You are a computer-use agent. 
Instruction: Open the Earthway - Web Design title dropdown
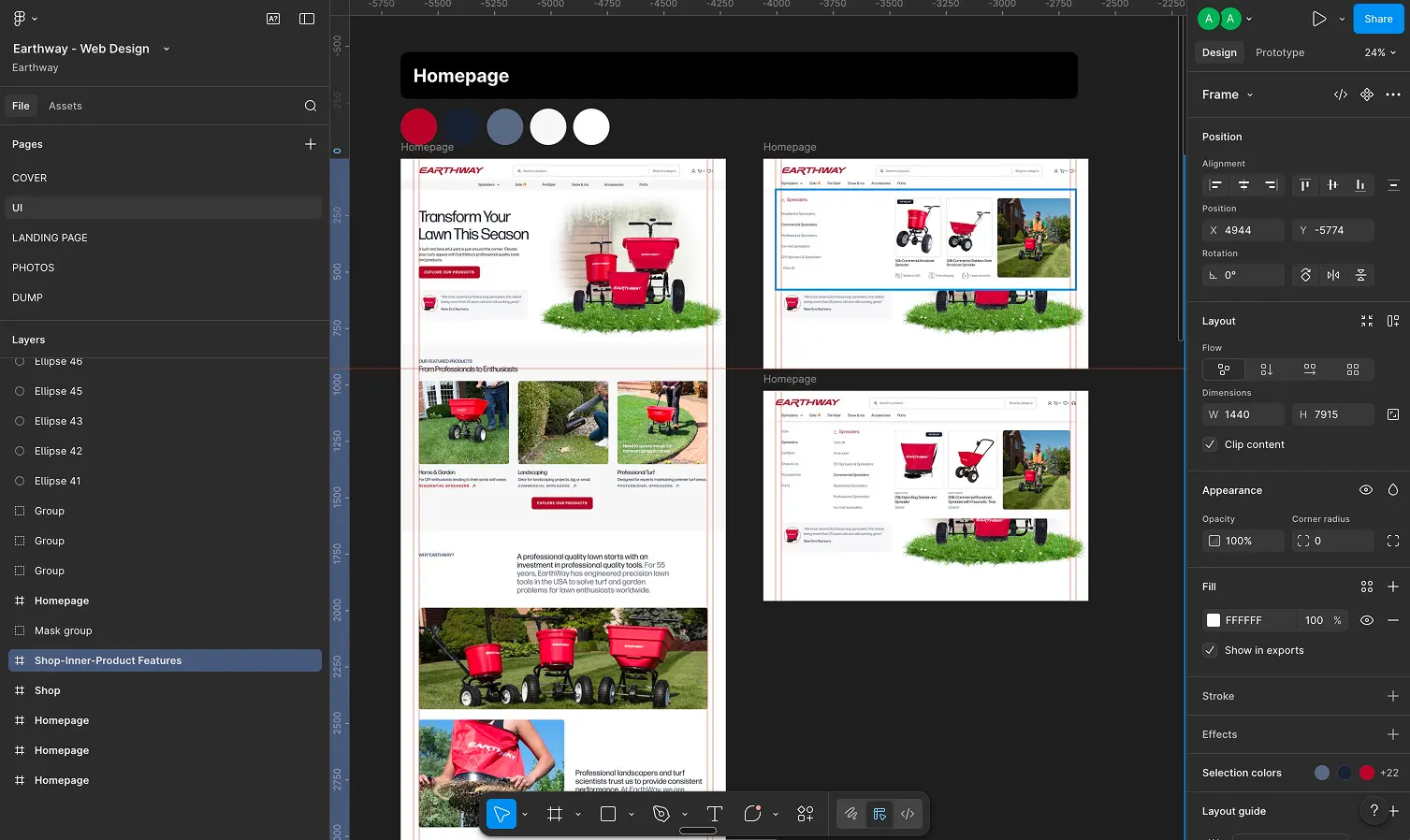[165, 48]
